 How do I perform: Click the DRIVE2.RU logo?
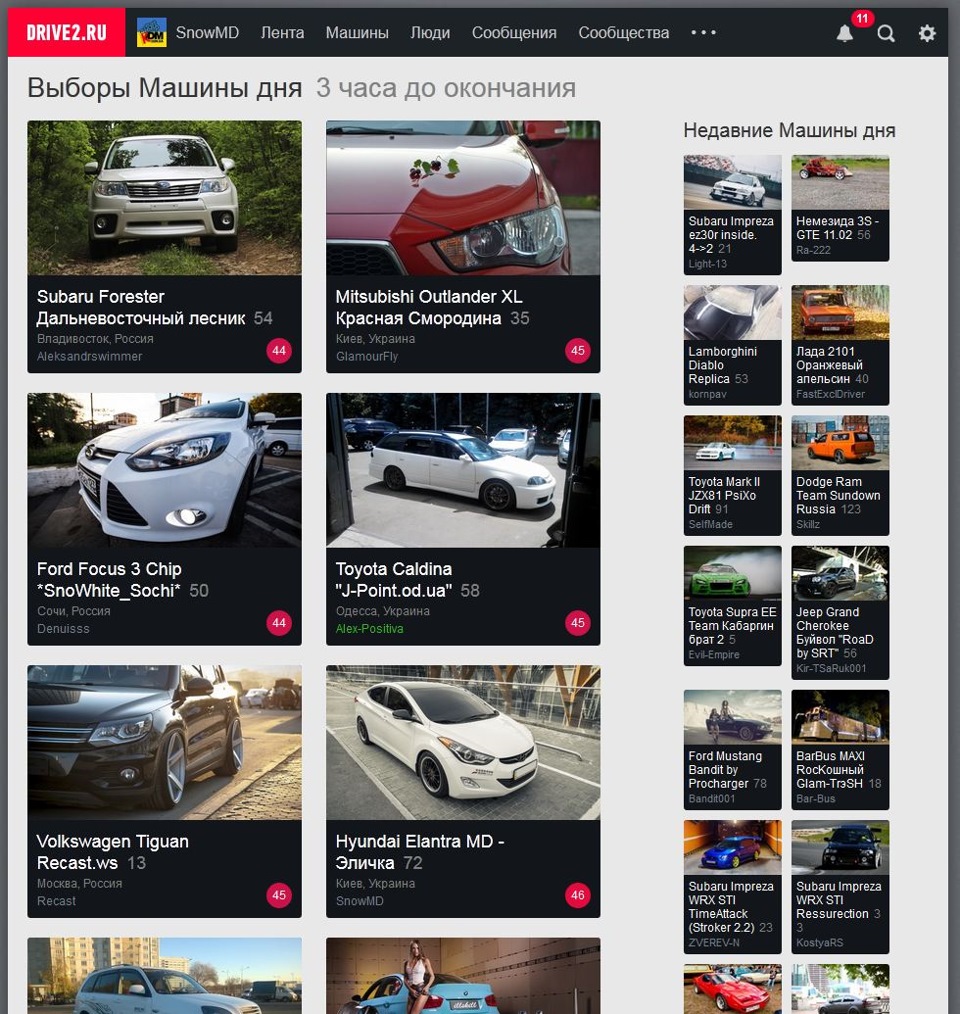tap(67, 32)
